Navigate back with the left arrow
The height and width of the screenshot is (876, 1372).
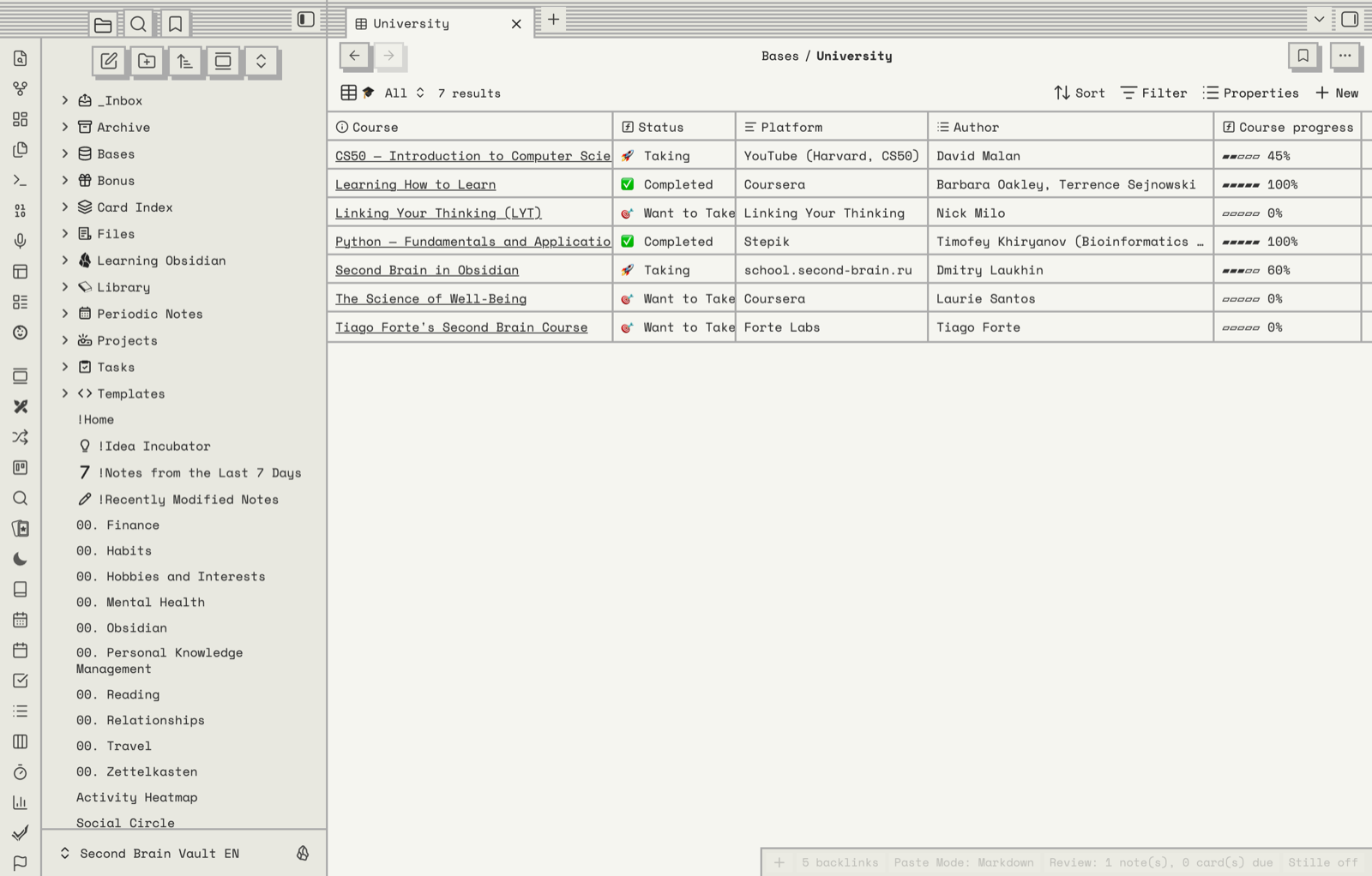pos(355,56)
